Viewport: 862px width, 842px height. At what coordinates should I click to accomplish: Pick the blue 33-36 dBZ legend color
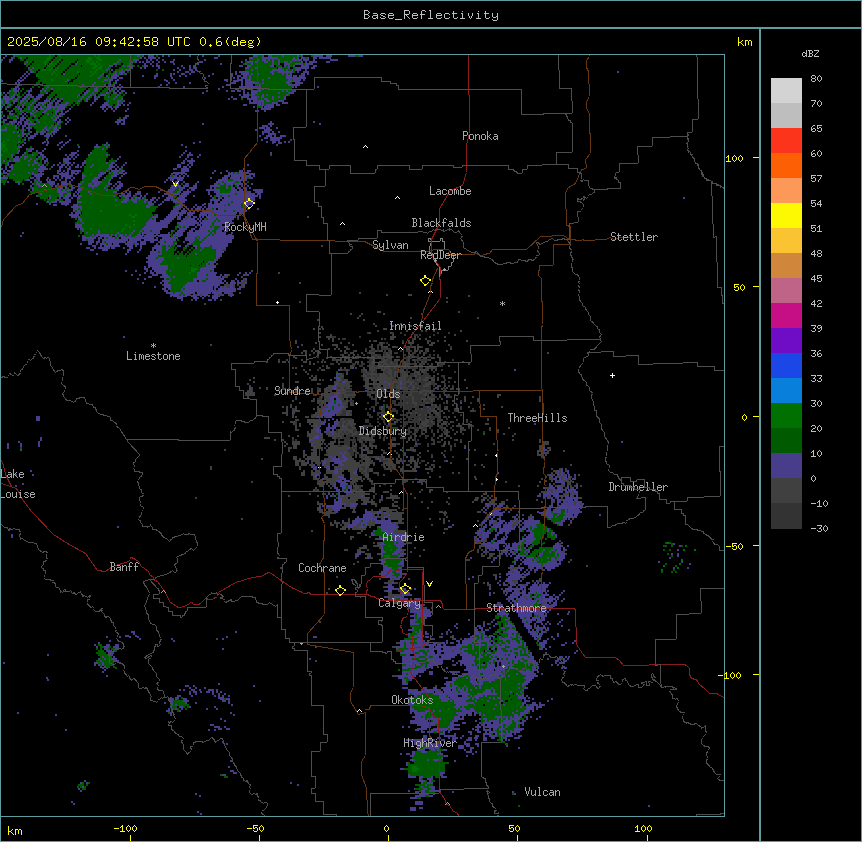tap(786, 365)
